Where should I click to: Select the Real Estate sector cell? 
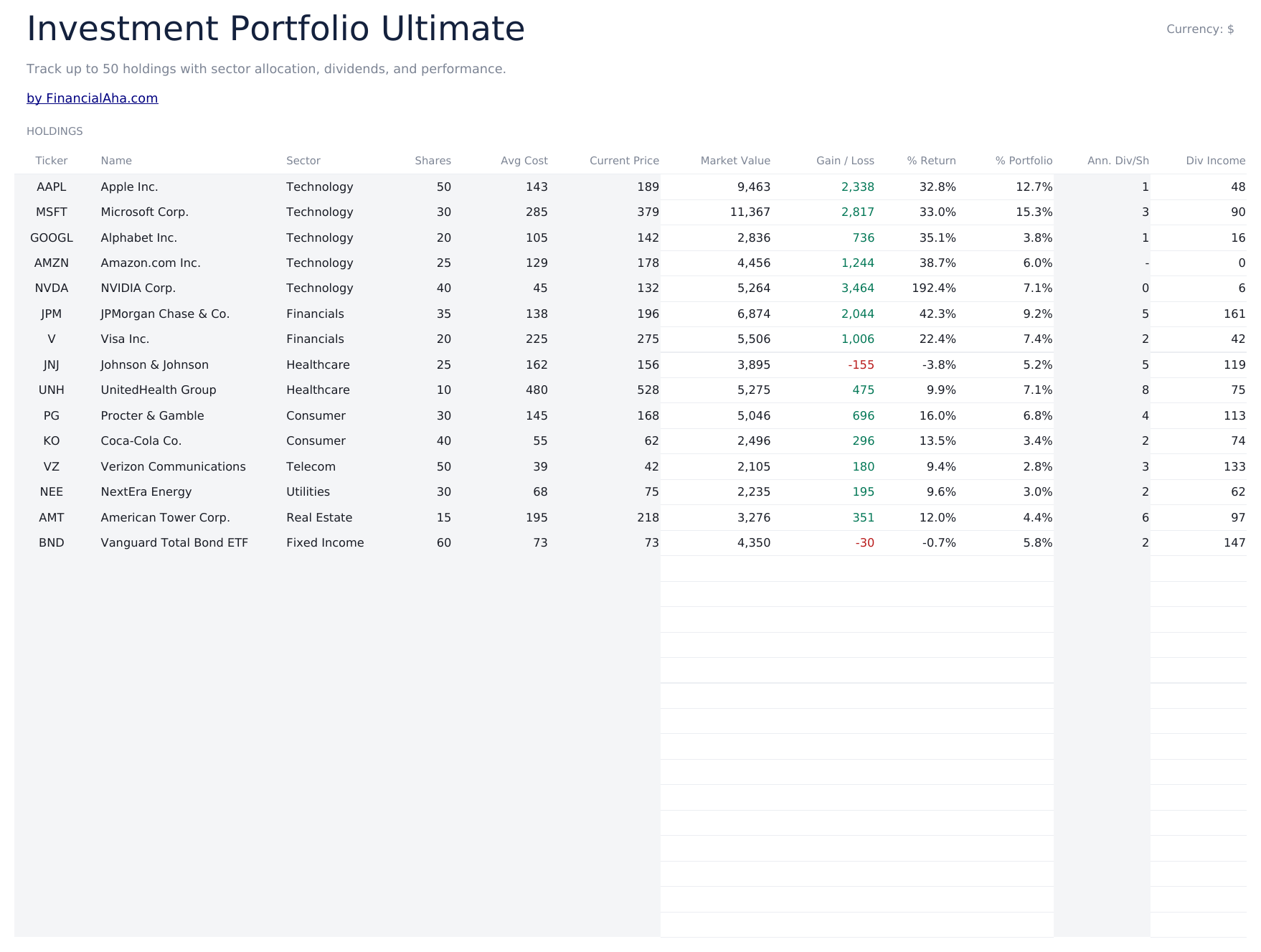point(319,518)
